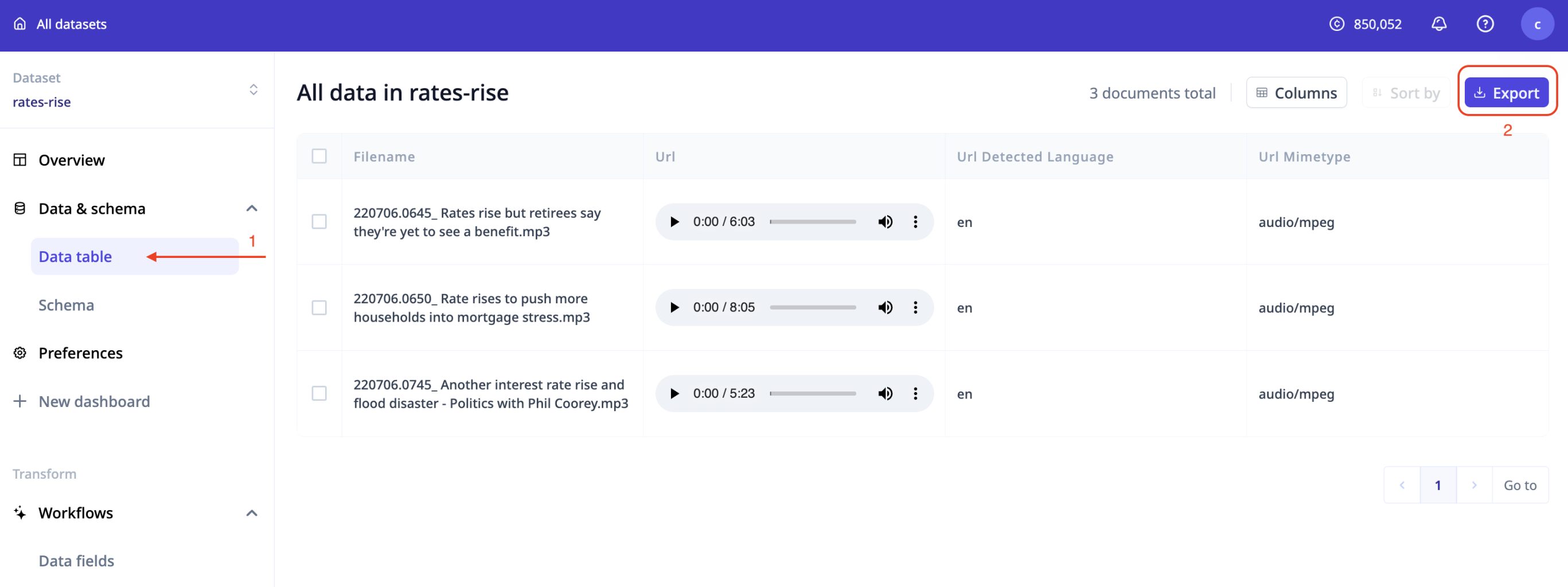Go to previous page arrow
The width and height of the screenshot is (1568, 587).
pyautogui.click(x=1402, y=485)
